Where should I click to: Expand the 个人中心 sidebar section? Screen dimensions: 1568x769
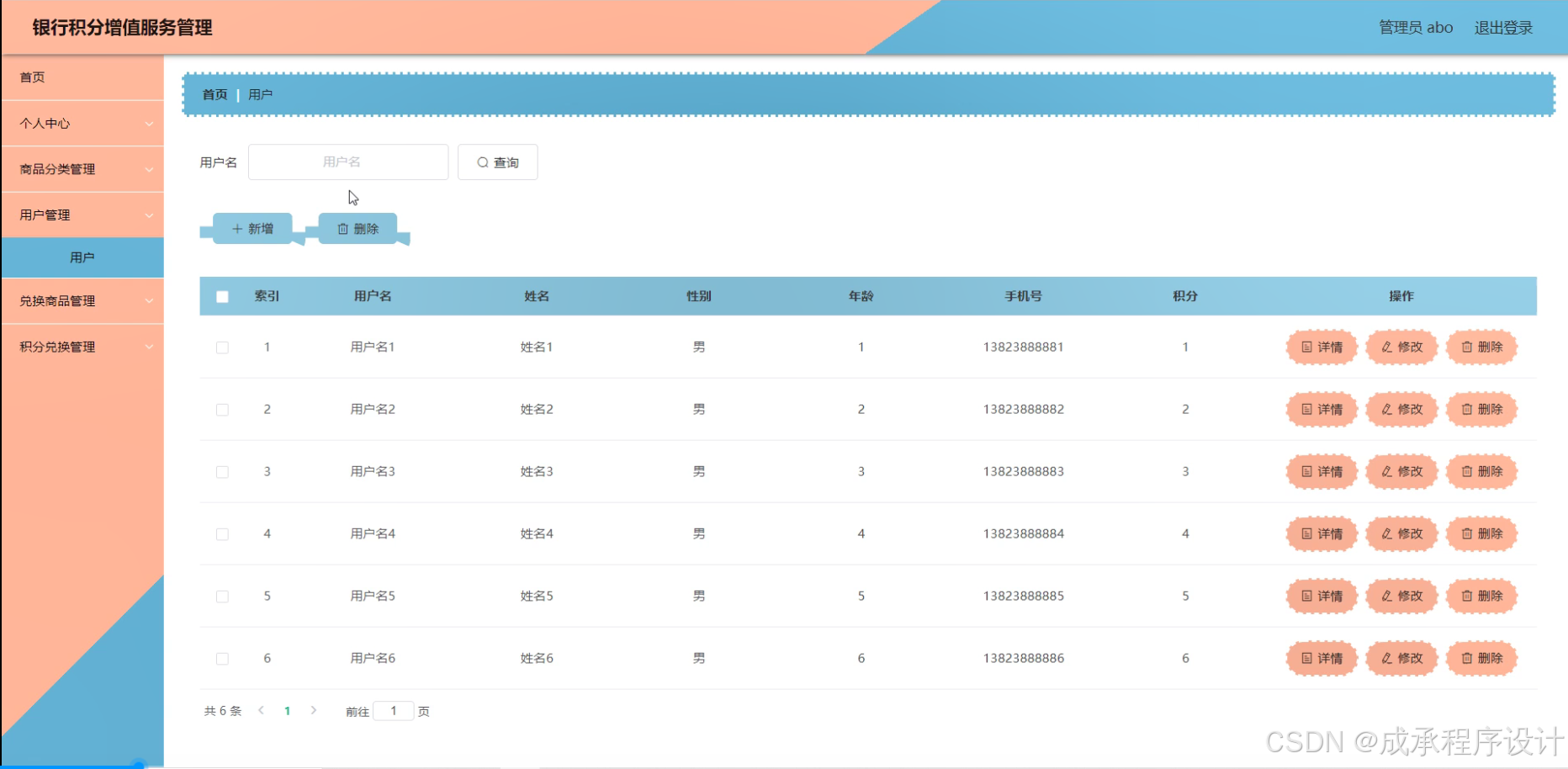pos(82,123)
